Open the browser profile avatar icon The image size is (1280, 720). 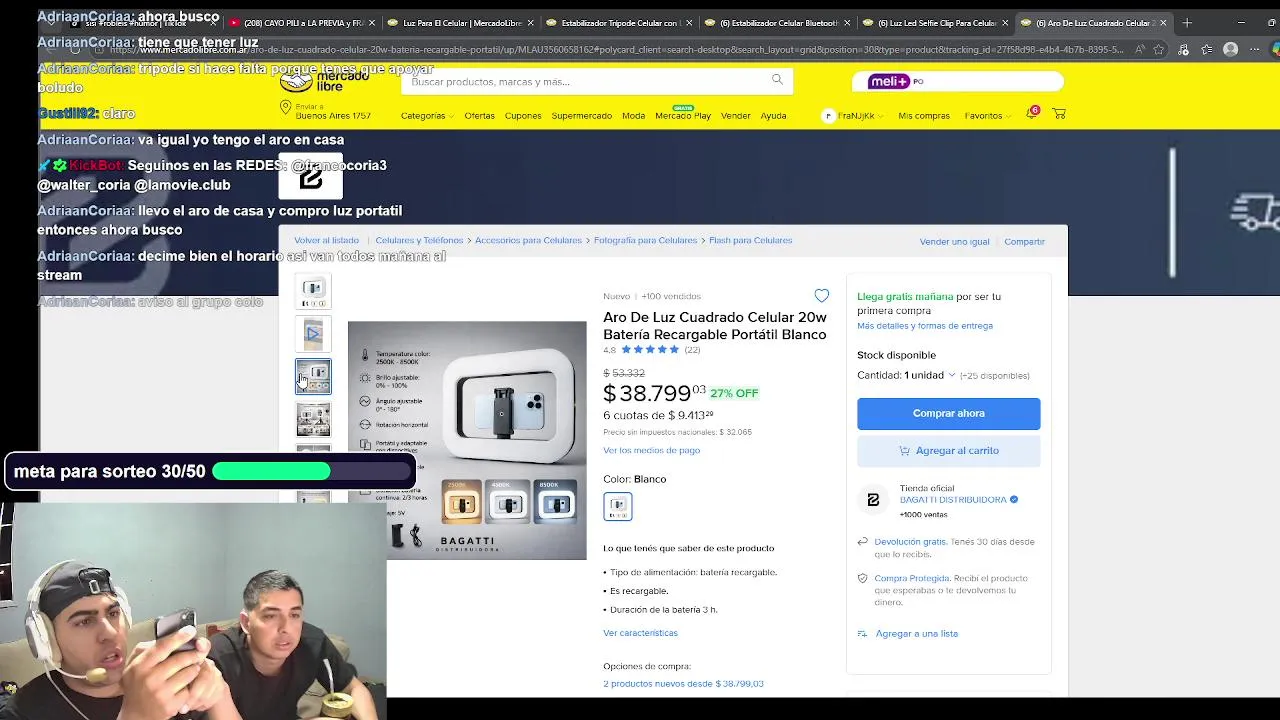click(x=1231, y=49)
